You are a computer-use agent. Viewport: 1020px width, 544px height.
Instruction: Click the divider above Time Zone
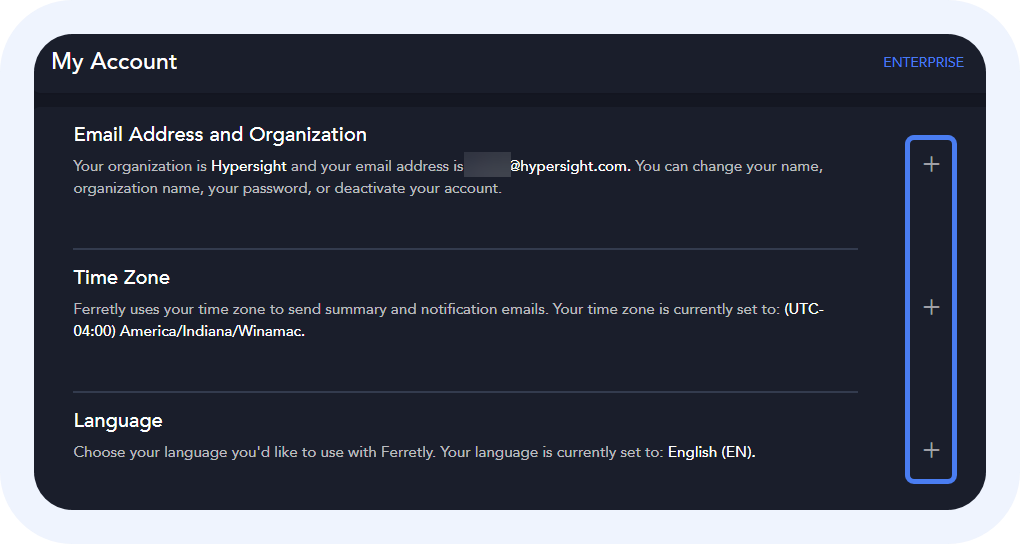(x=465, y=248)
